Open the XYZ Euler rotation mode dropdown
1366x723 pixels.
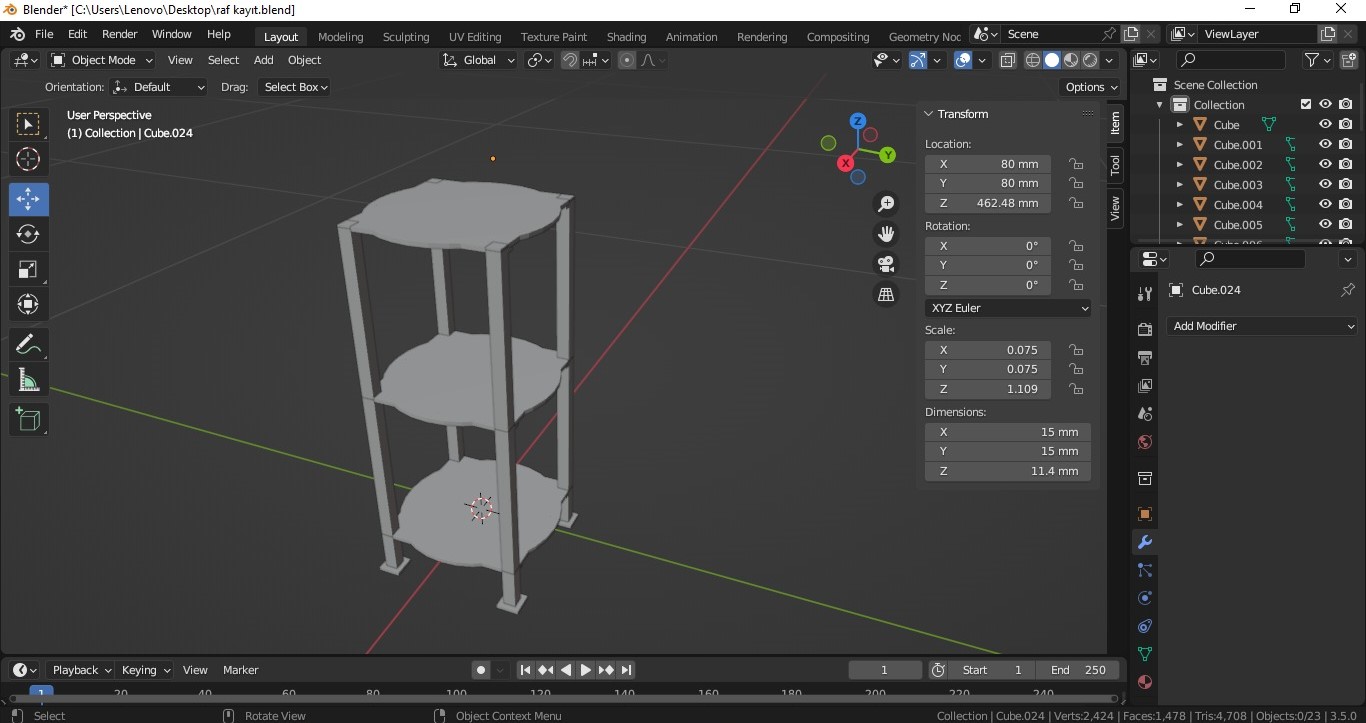1008,308
